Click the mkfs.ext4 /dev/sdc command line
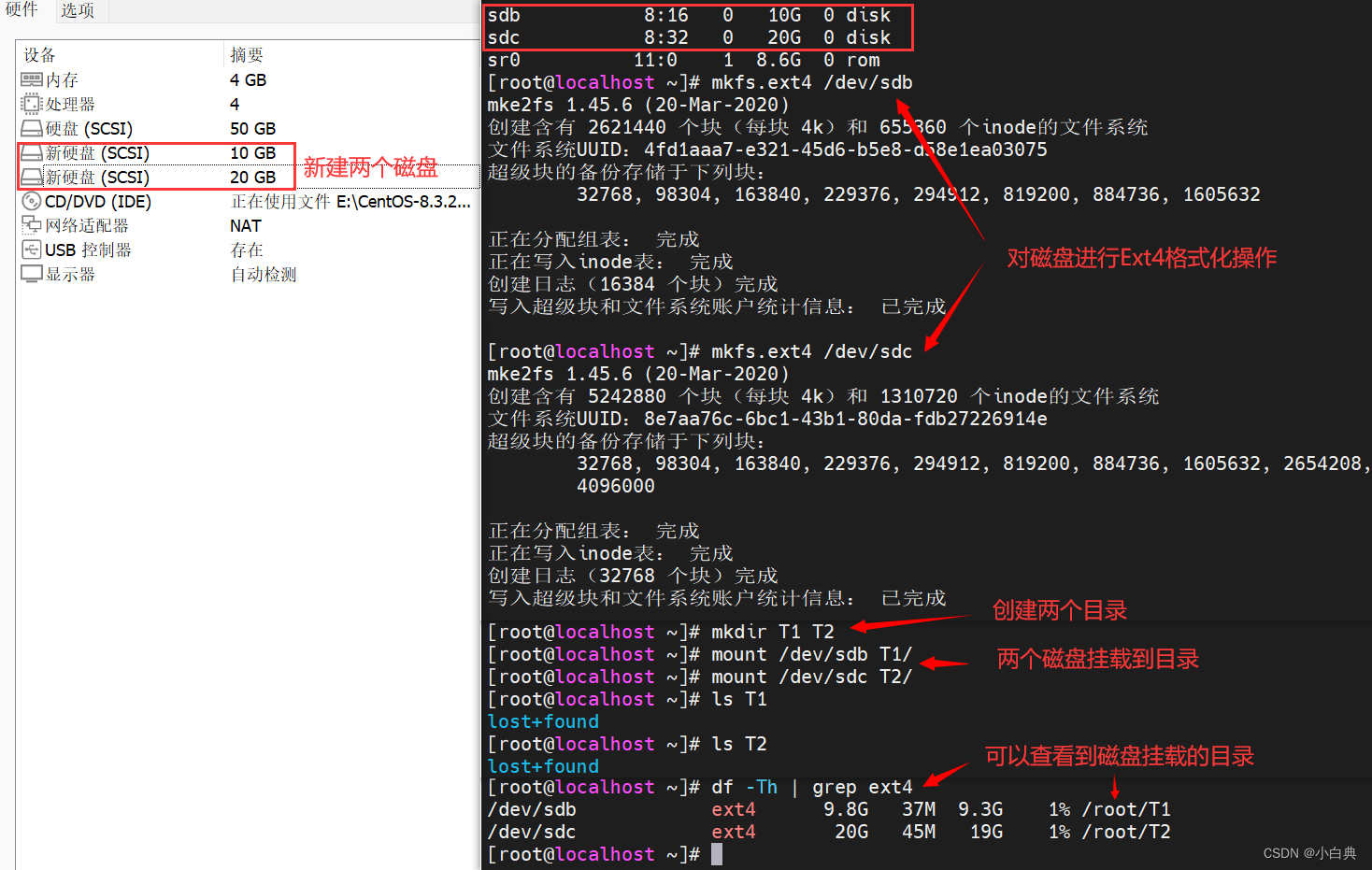1372x870 pixels. click(x=700, y=352)
